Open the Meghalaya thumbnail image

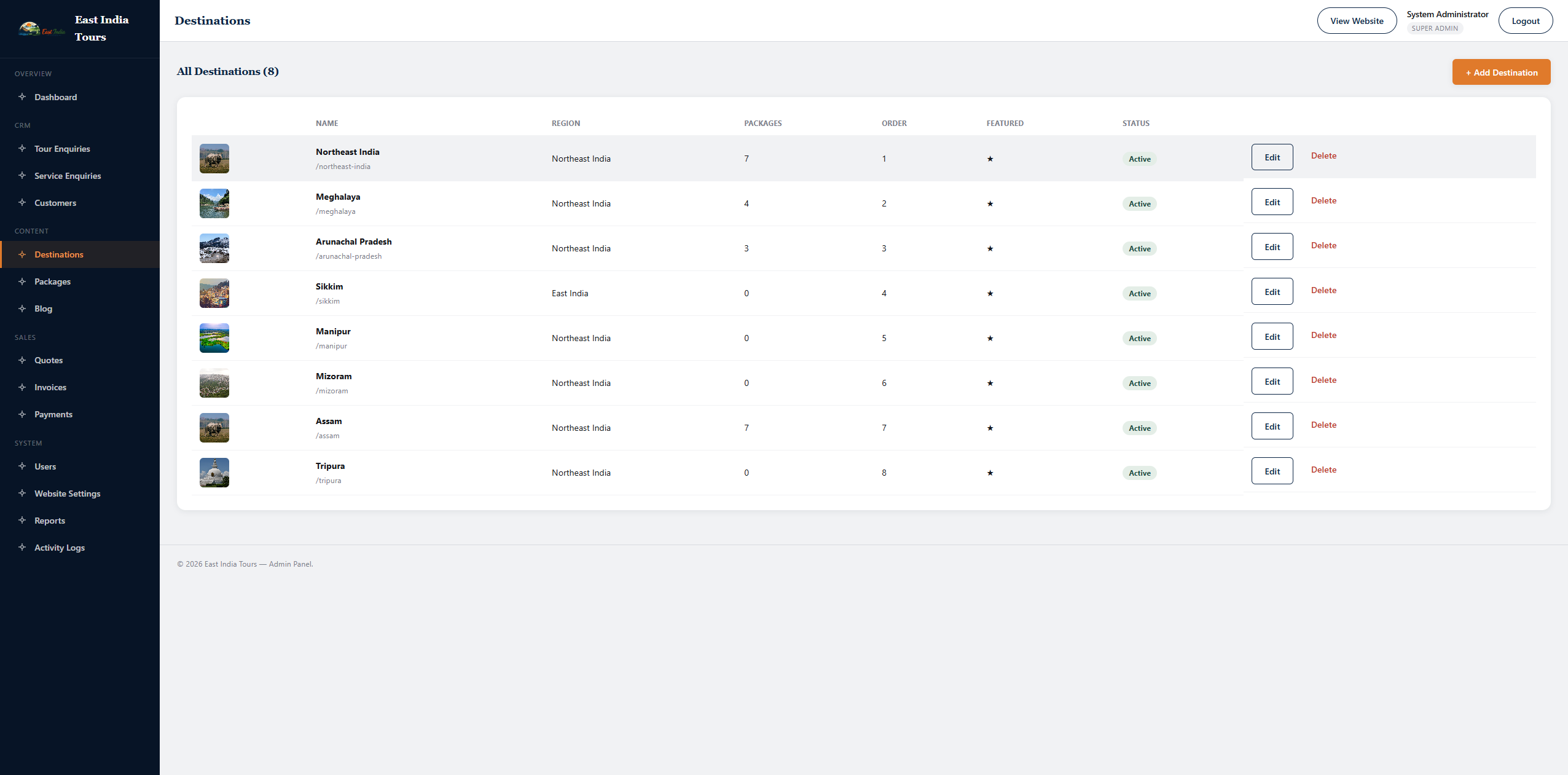coord(214,203)
